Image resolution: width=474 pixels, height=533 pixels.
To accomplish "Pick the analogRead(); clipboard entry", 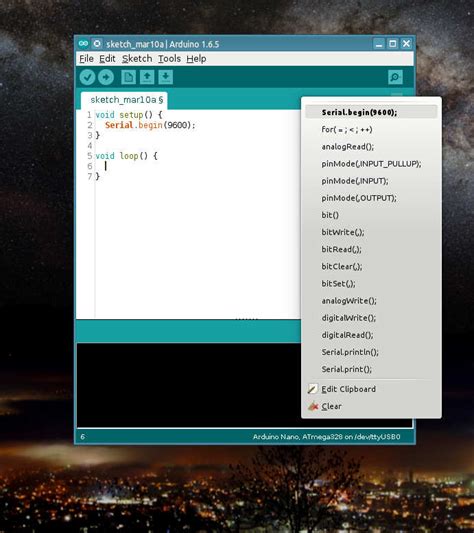I will pos(371,147).
